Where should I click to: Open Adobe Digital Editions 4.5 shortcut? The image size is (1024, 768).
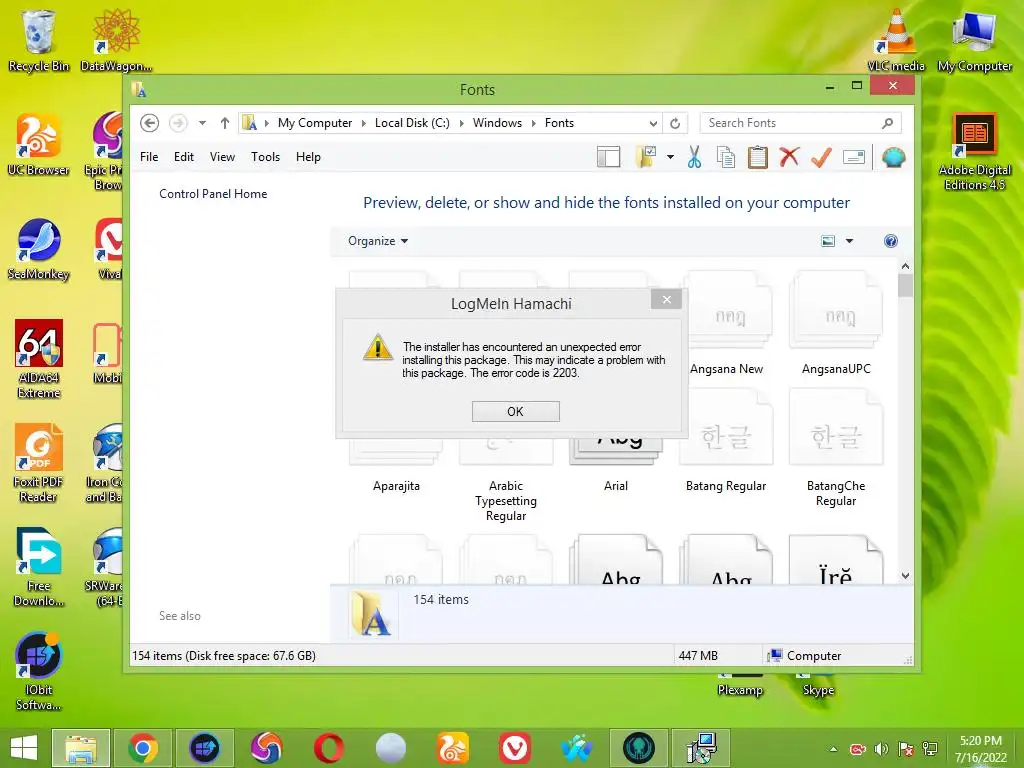[x=974, y=152]
